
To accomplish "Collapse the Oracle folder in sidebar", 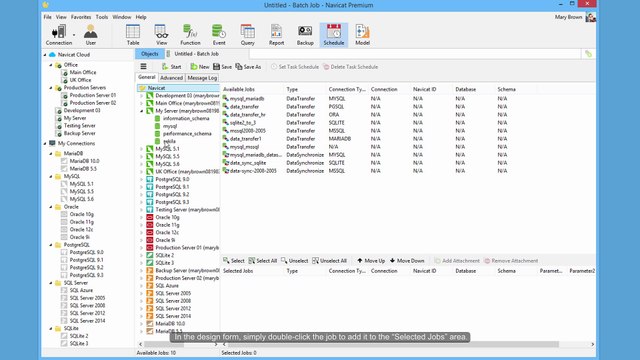I will [x=51, y=207].
